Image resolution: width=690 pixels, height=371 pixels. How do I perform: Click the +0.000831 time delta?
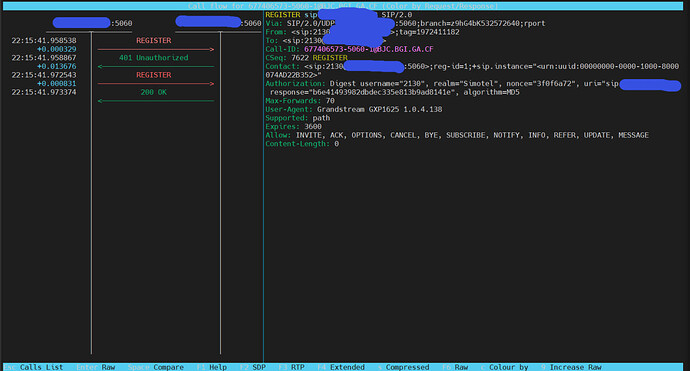pyautogui.click(x=57, y=84)
